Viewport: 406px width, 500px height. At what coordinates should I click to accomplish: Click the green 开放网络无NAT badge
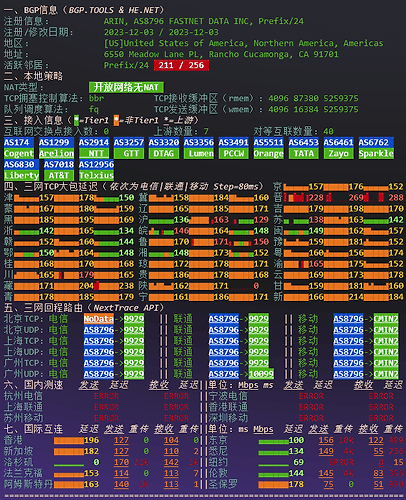(x=126, y=87)
